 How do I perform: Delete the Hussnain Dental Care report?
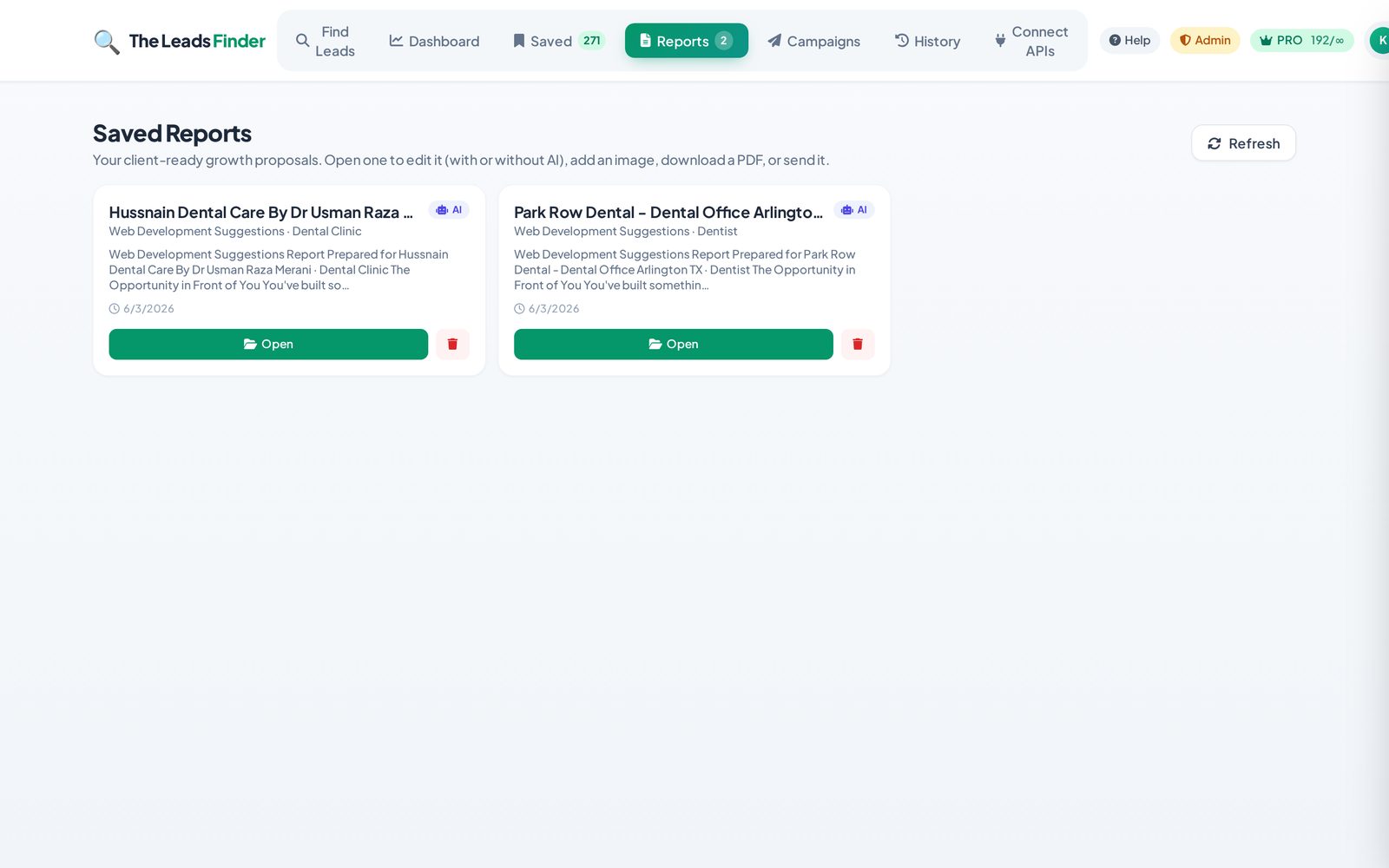pos(452,344)
